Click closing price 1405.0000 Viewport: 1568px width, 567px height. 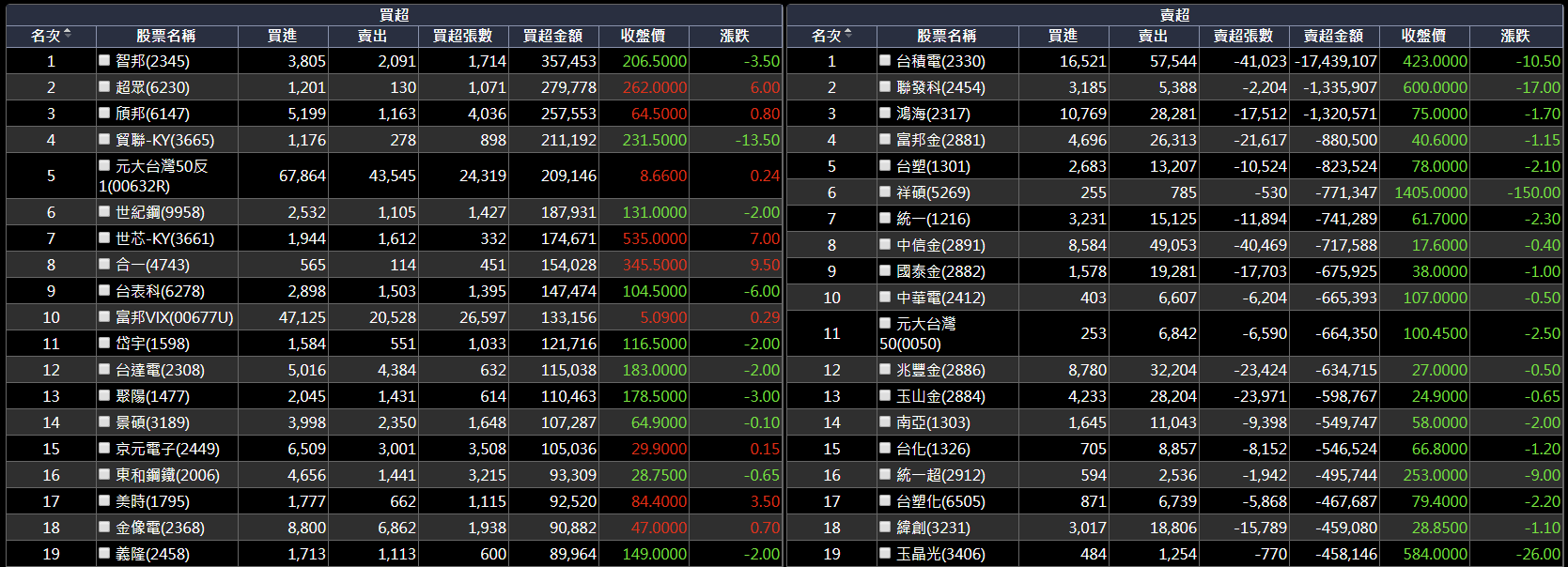pyautogui.click(x=1430, y=192)
